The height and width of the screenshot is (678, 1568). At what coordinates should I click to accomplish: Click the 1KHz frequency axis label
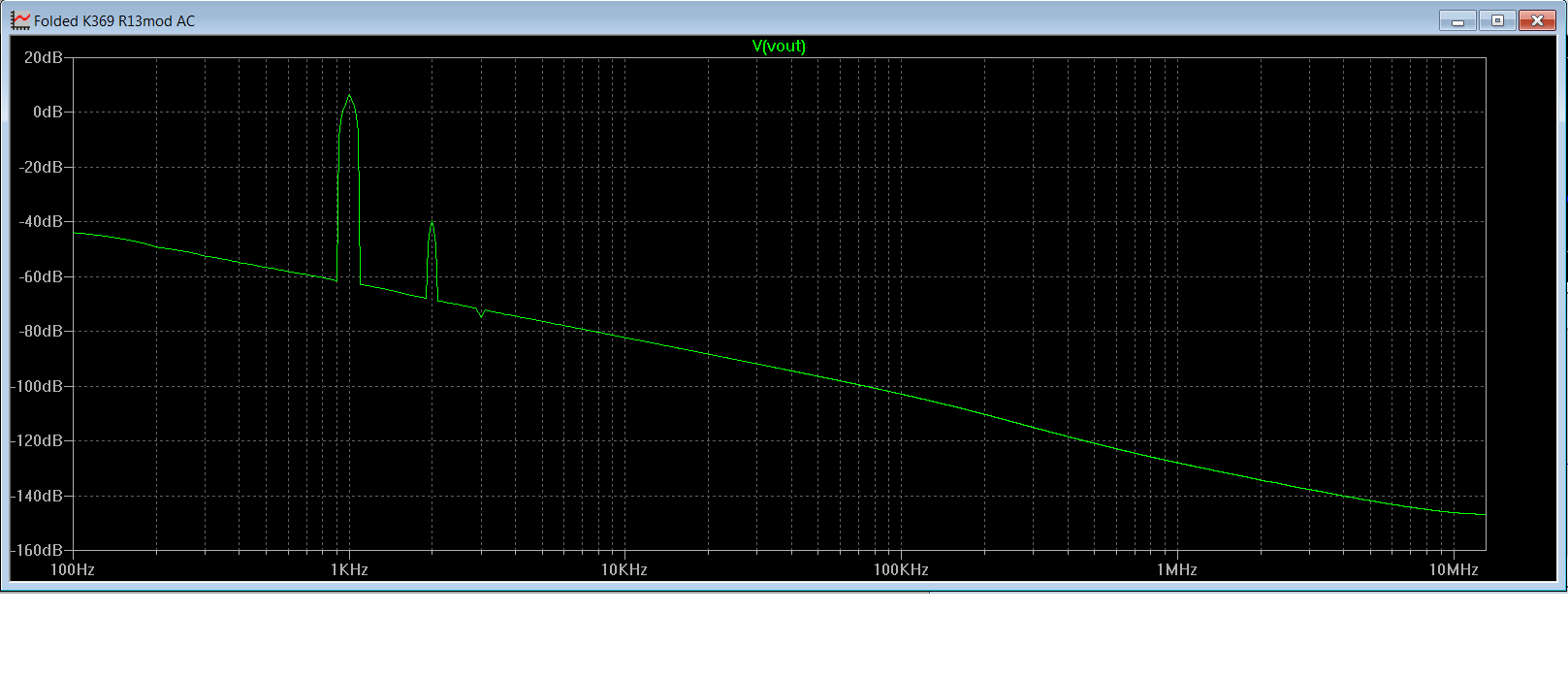pyautogui.click(x=349, y=569)
